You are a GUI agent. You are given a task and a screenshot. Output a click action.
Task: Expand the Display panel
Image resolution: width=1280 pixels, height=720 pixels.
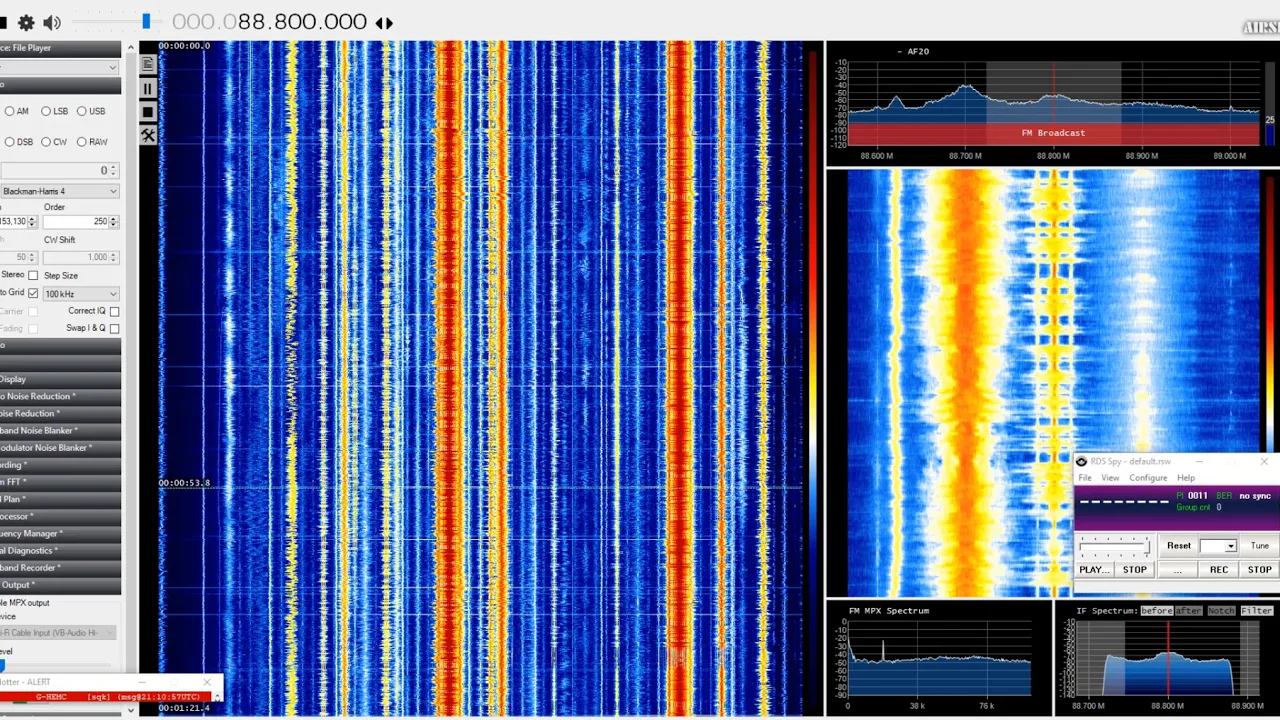[60, 379]
